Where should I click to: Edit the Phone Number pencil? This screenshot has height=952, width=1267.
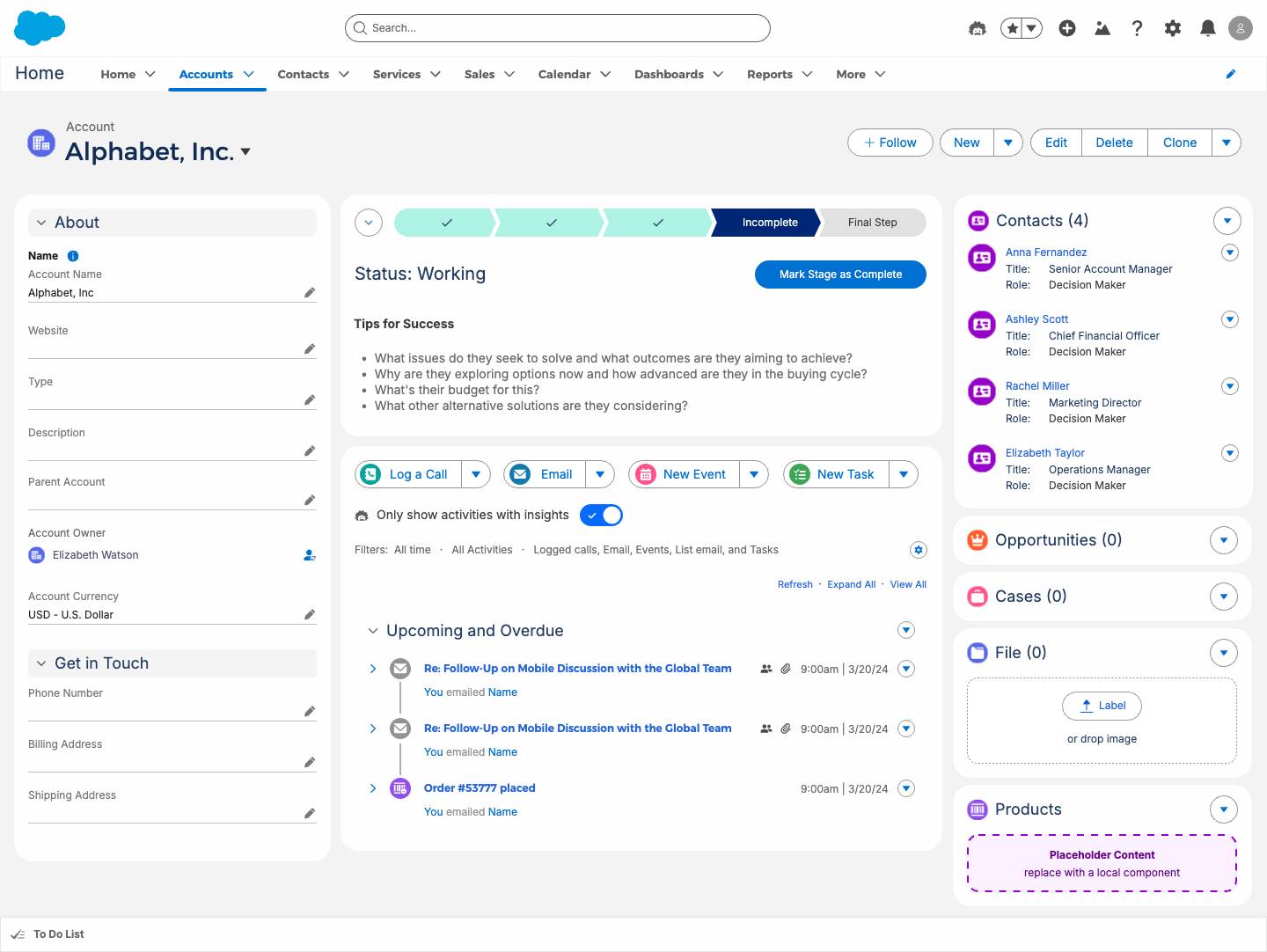click(310, 711)
